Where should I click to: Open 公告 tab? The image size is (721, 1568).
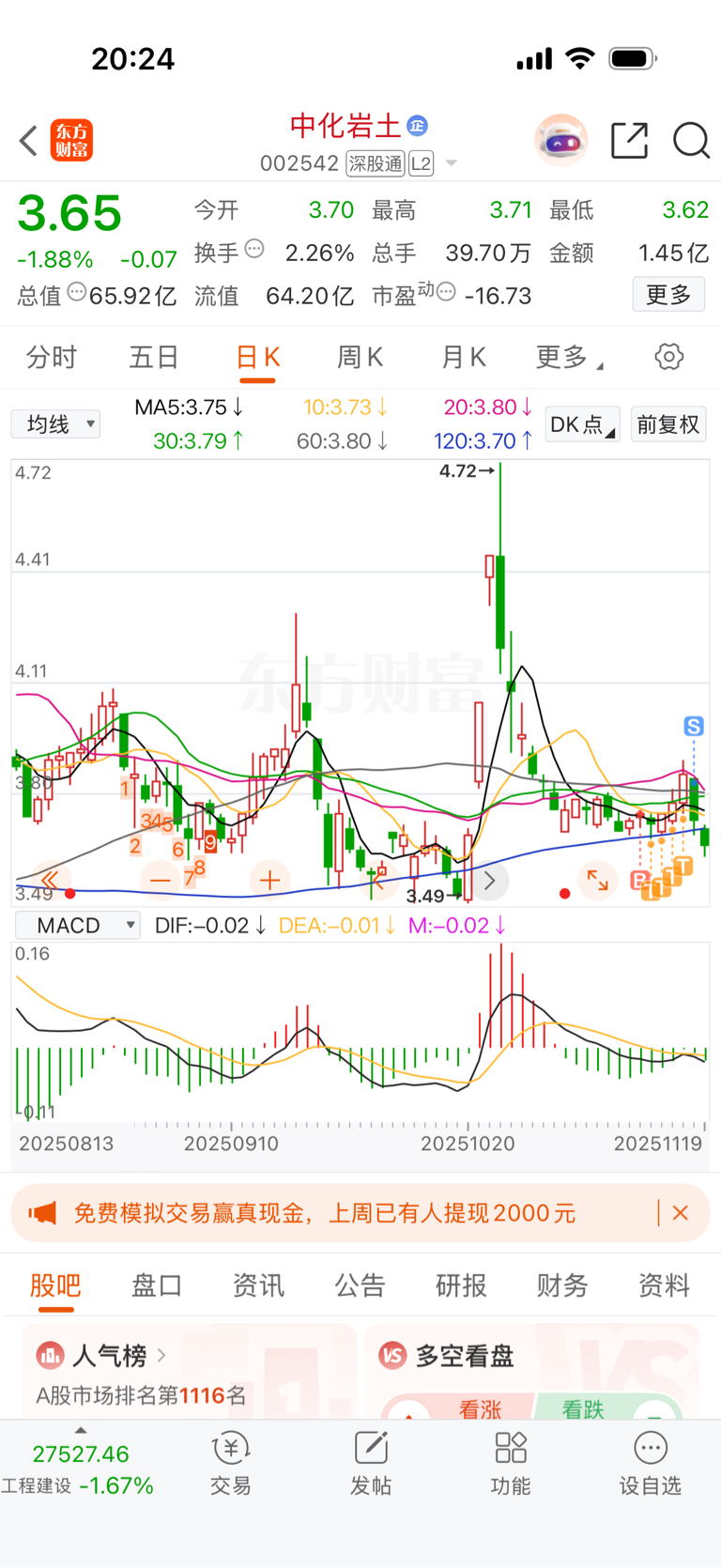point(360,1284)
